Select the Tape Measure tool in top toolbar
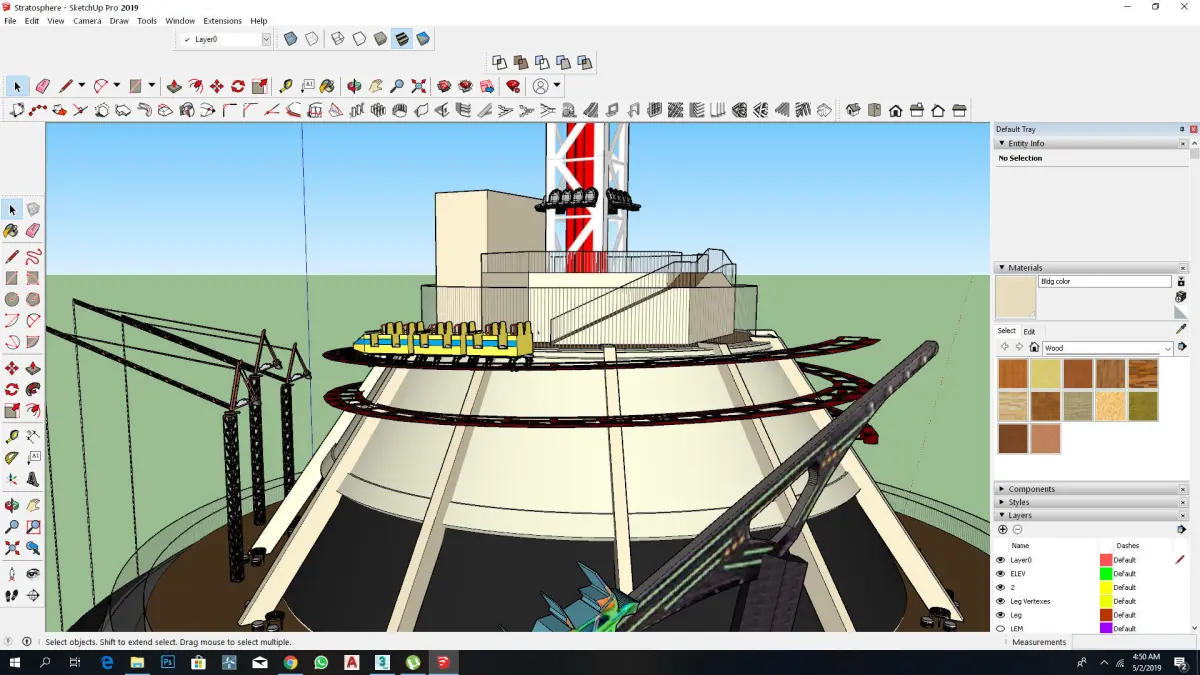Viewport: 1200px width, 675px height. pyautogui.click(x=286, y=86)
